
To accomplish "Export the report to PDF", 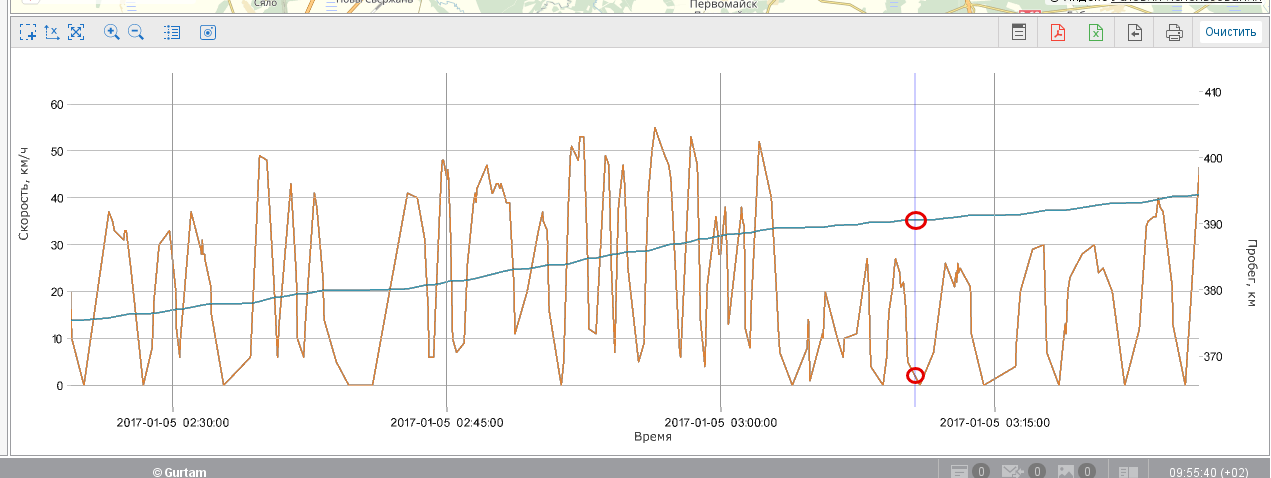I will tap(1057, 32).
